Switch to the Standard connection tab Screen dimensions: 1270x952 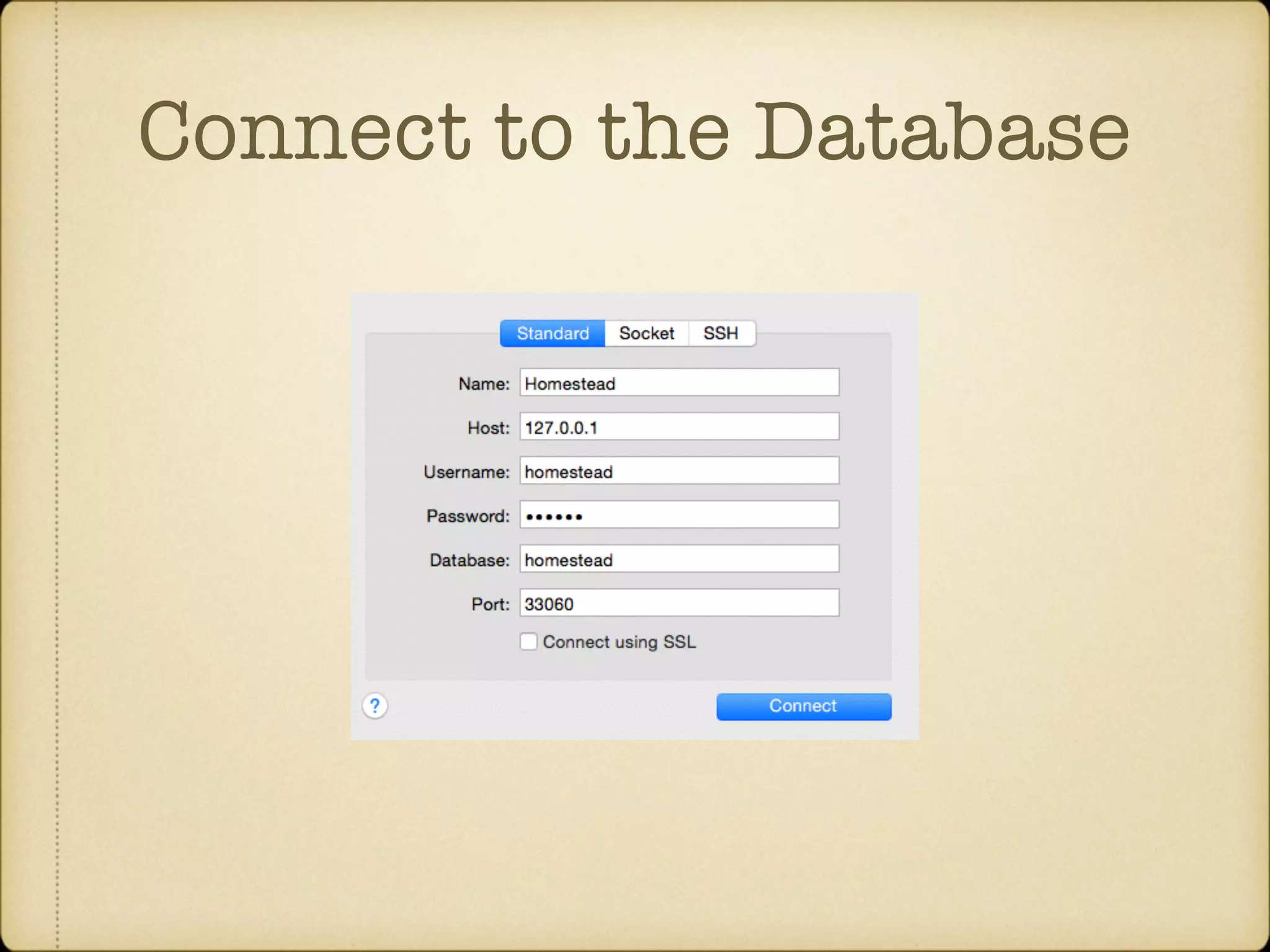[553, 333]
